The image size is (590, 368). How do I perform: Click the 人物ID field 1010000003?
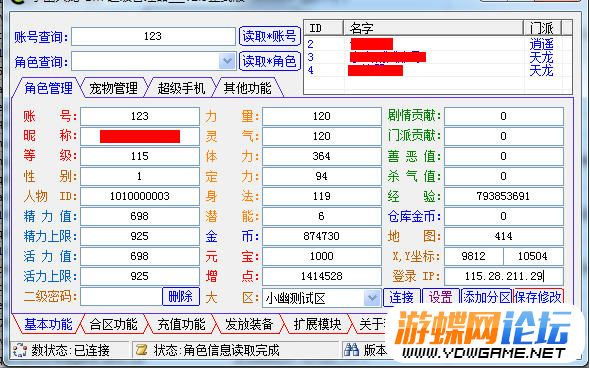[140, 196]
